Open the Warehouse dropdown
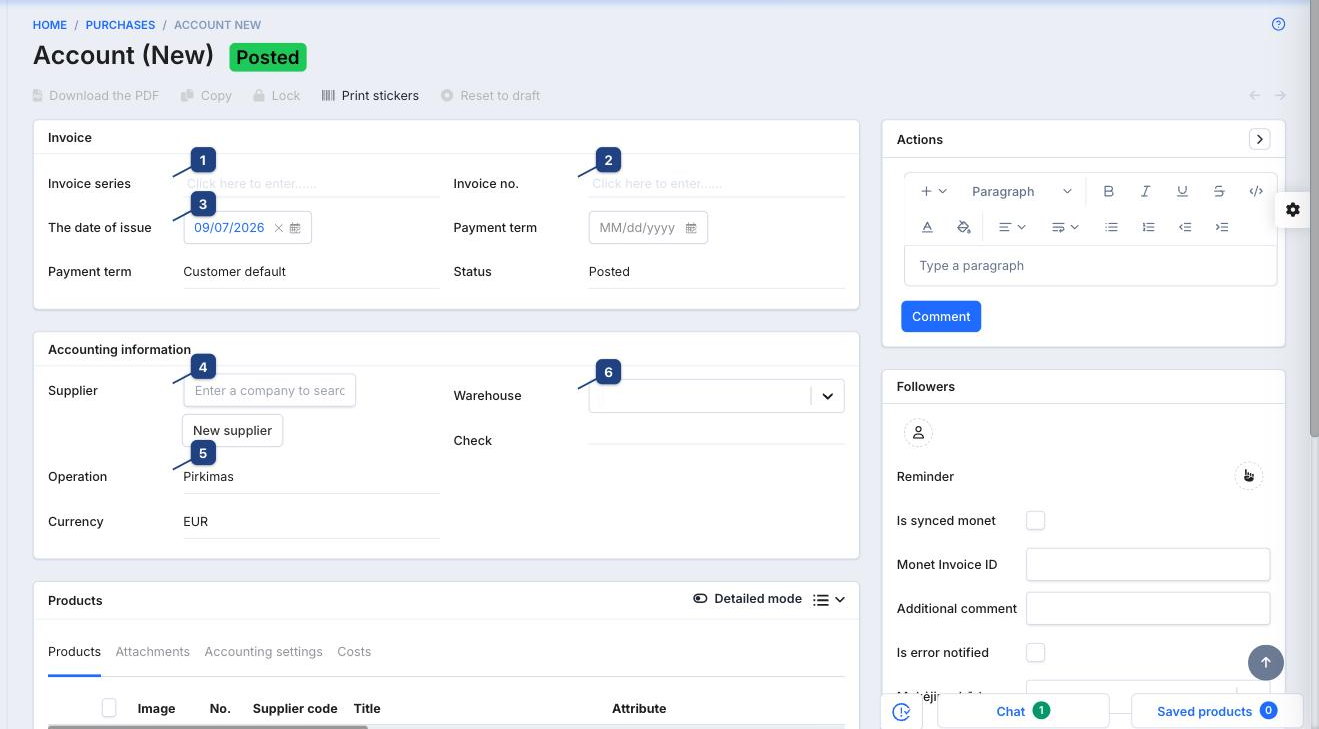Viewport: 1319px width, 729px height. (x=827, y=396)
